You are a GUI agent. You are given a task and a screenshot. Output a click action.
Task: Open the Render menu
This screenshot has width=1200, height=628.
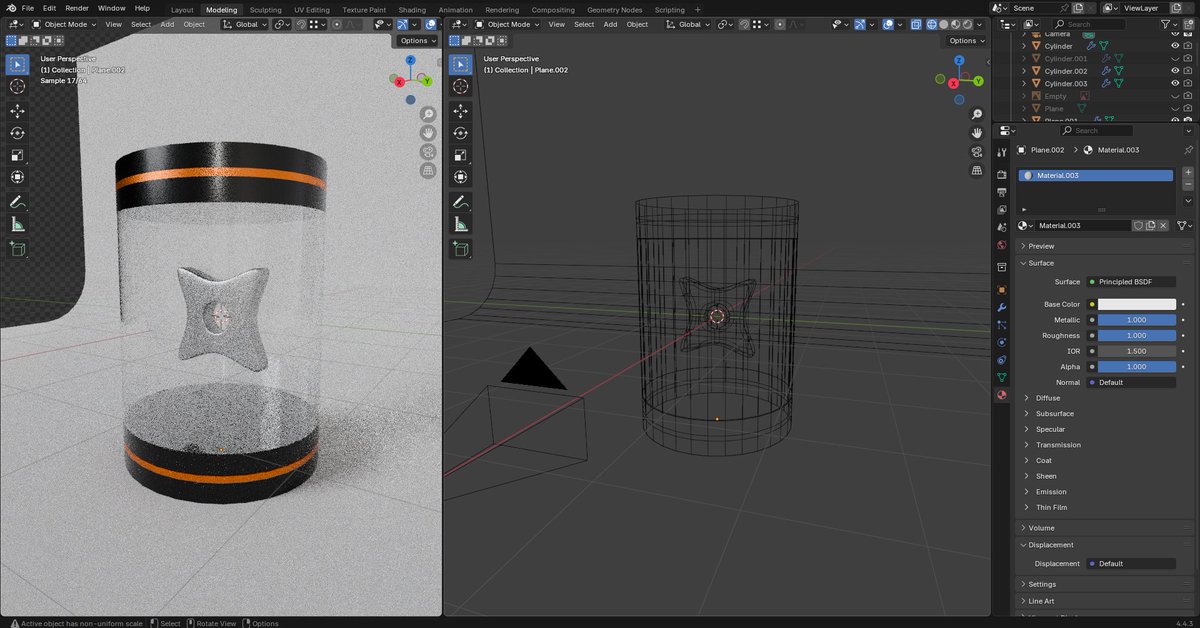pos(77,8)
